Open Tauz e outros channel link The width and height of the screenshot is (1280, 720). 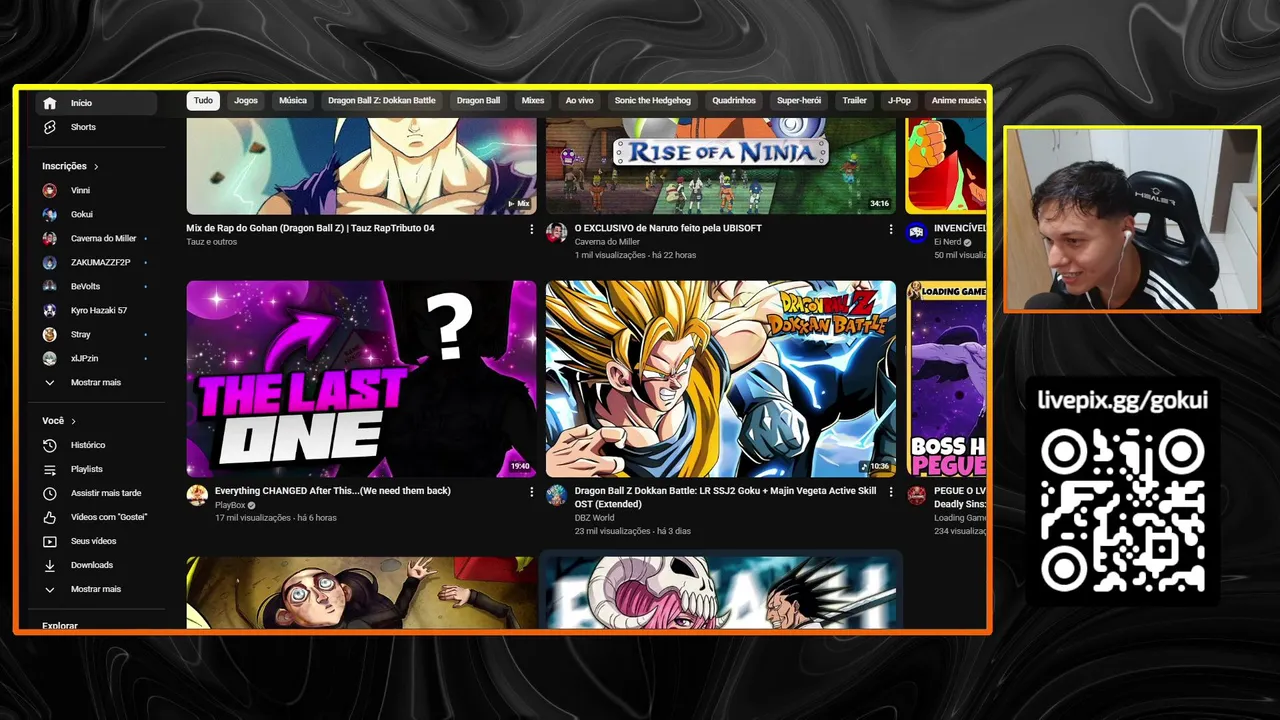212,242
